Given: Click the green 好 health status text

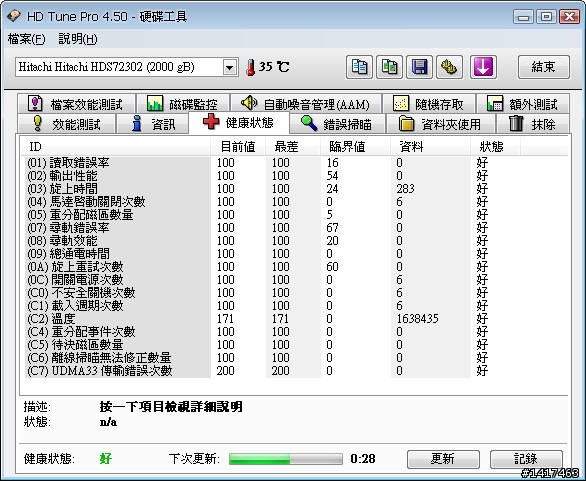Looking at the screenshot, I should point(106,459).
